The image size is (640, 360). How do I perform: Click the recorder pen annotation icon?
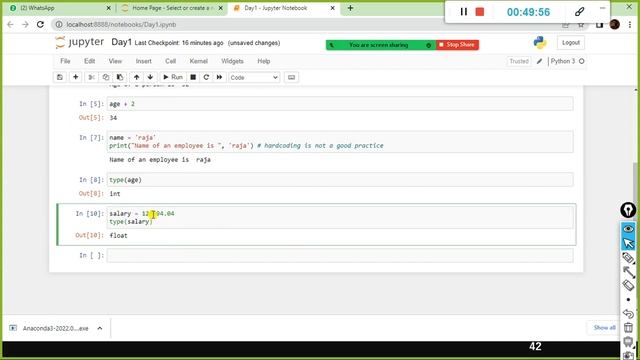click(x=579, y=12)
